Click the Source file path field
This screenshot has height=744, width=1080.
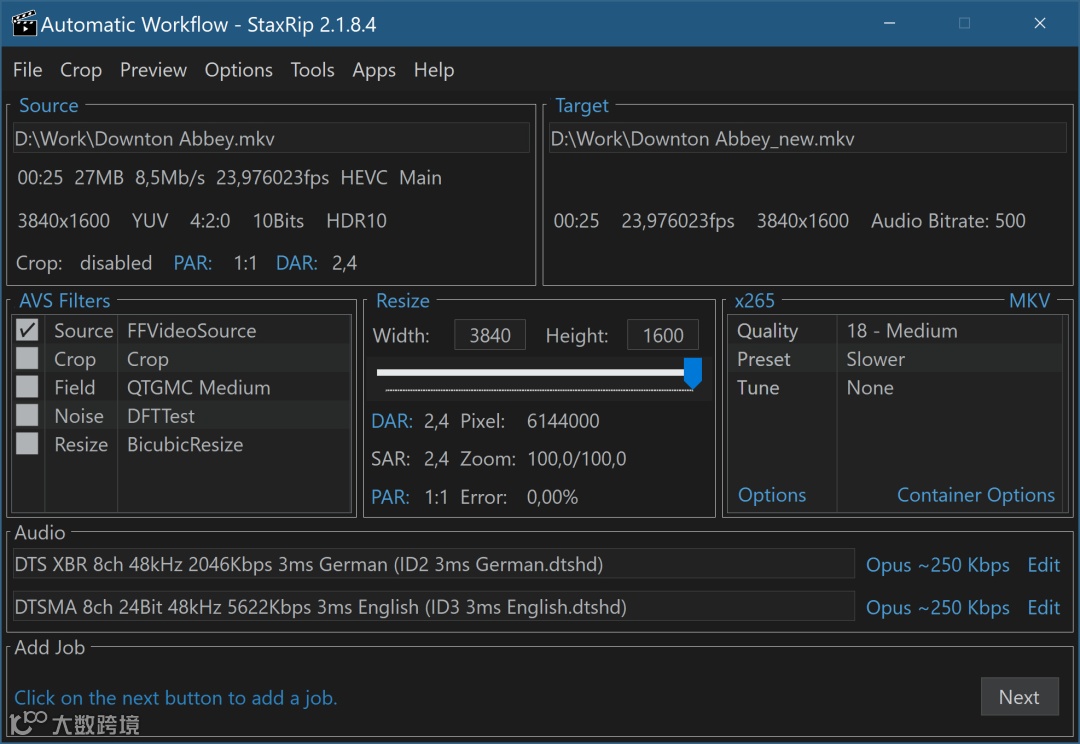(271, 138)
